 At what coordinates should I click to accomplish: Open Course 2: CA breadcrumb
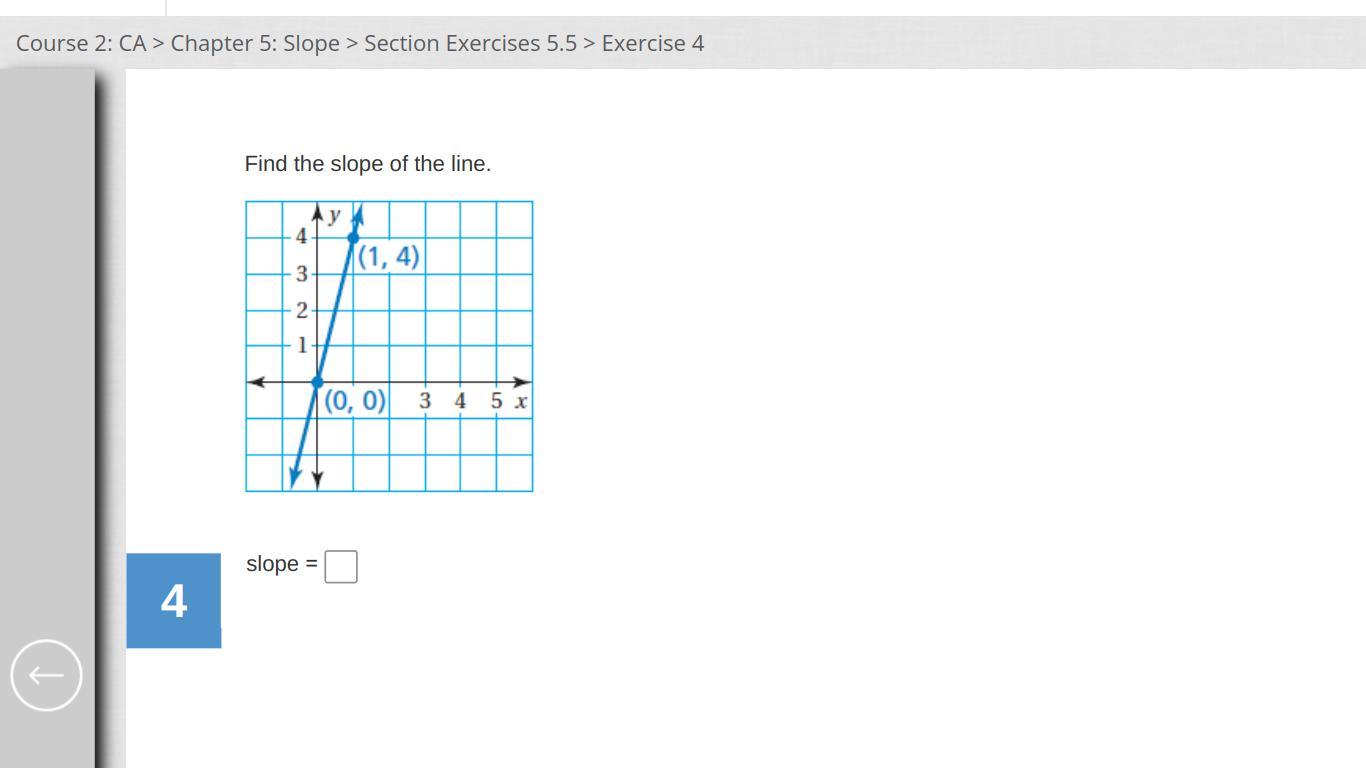tap(81, 43)
